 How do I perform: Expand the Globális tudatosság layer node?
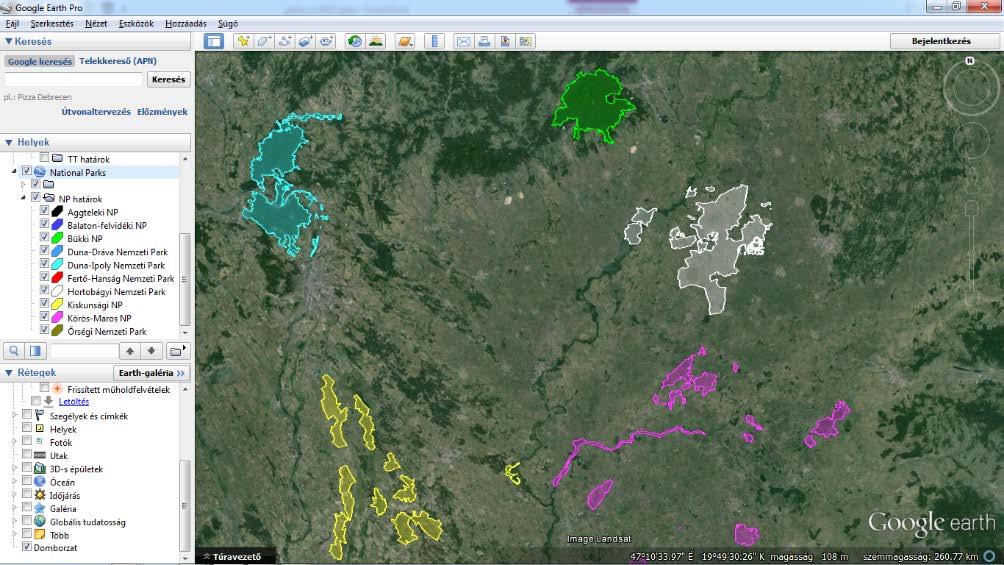[x=14, y=521]
